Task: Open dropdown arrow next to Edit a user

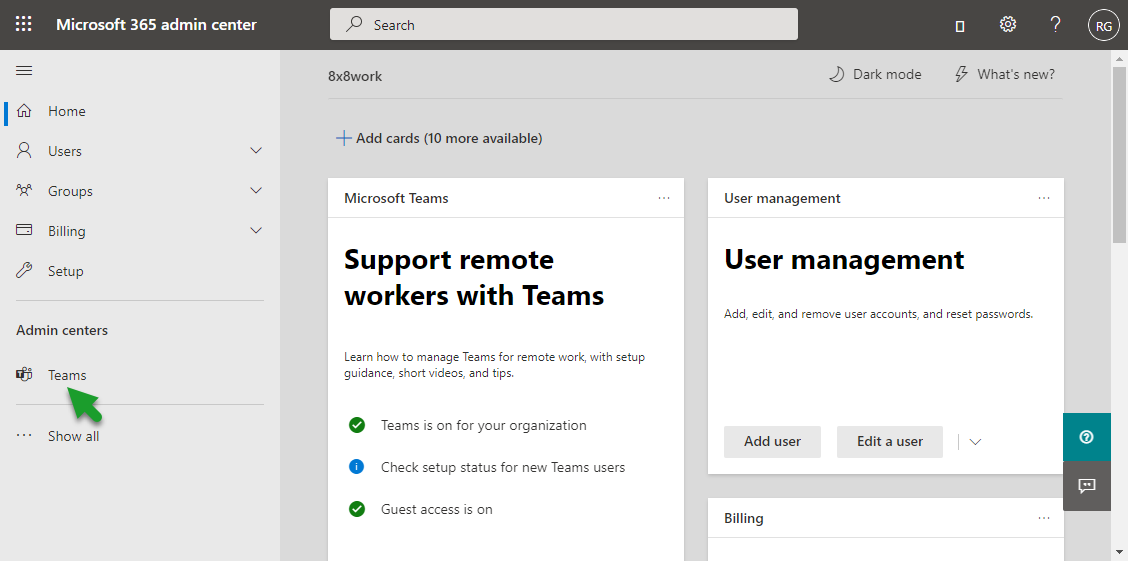Action: (975, 442)
